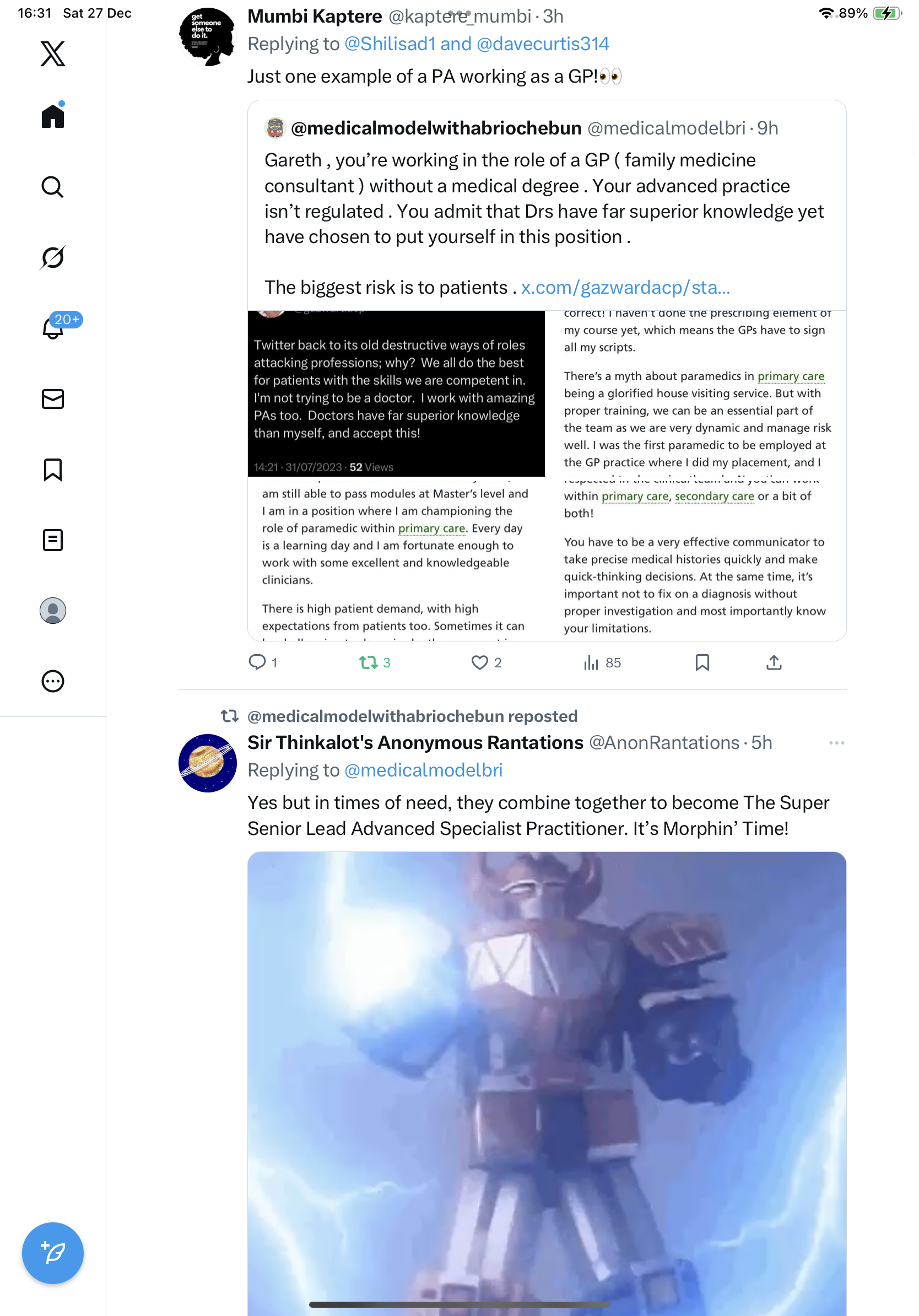This screenshot has height=1316, width=919.
Task: Open the X logo home icon
Action: 53,54
